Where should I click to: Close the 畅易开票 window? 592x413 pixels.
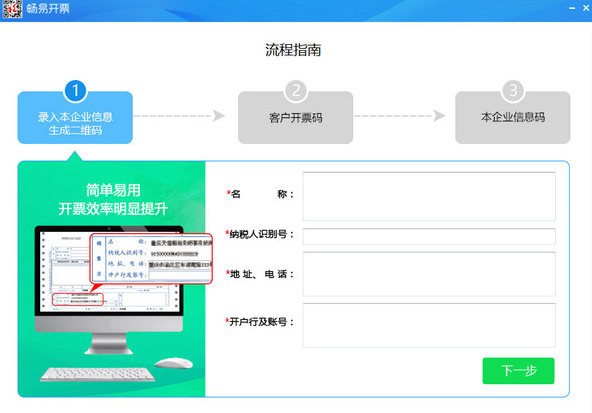tap(586, 8)
